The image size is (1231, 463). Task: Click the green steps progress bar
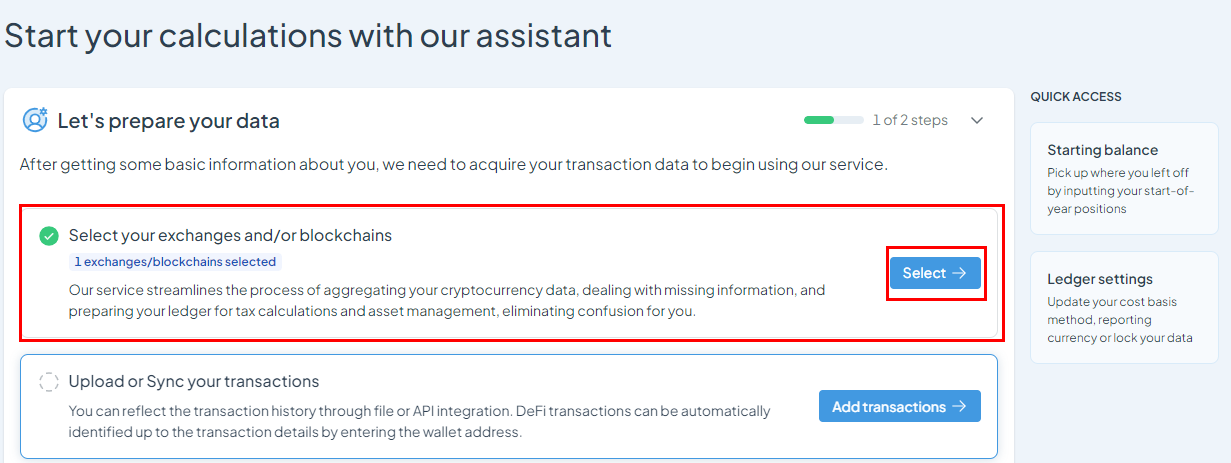click(x=834, y=120)
